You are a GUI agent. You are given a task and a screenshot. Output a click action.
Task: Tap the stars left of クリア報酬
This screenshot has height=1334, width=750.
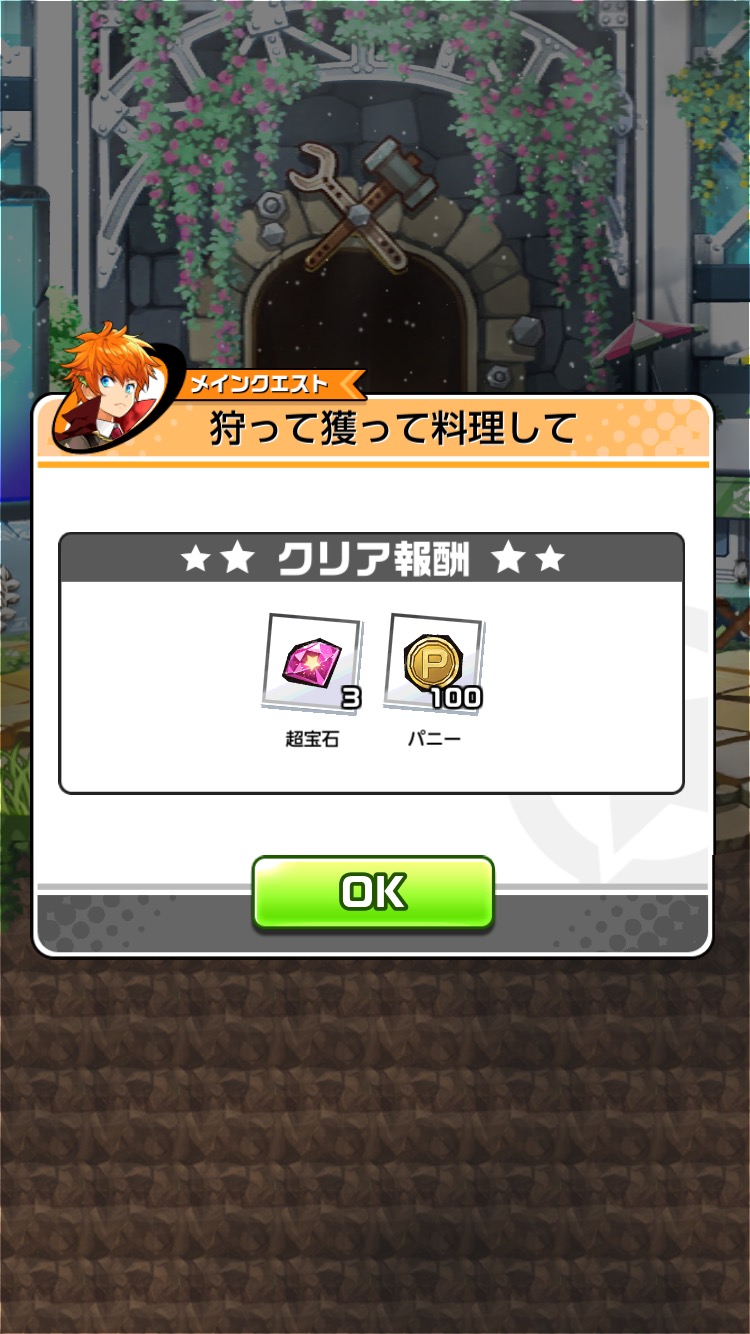[218, 560]
